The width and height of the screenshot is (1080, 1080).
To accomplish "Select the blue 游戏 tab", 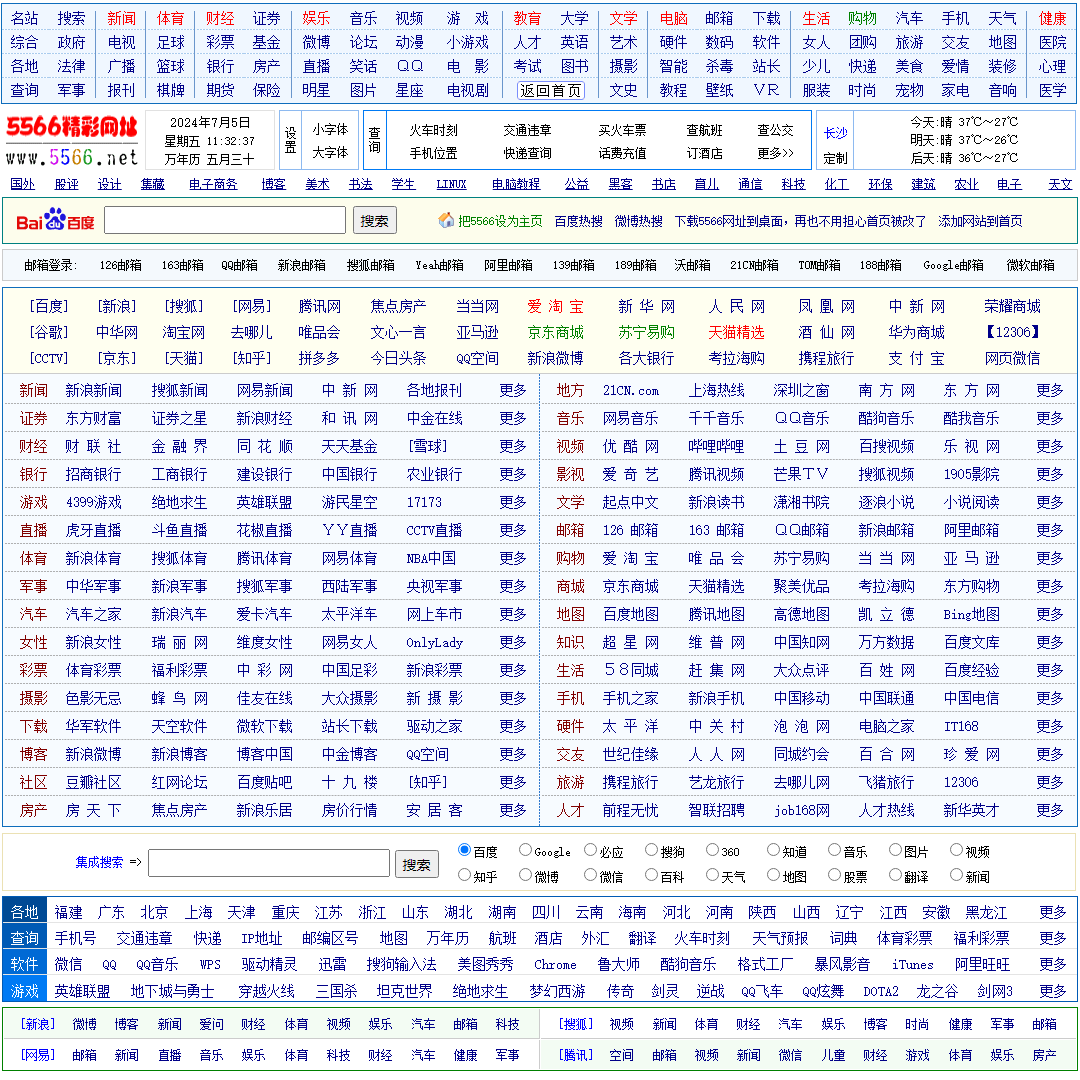I will [25, 990].
